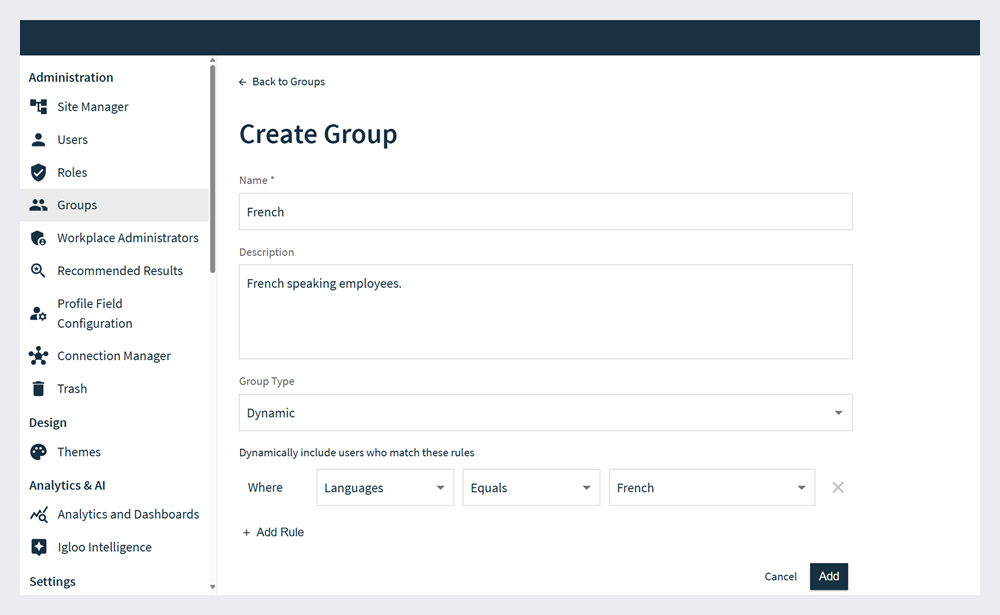Viewport: 1000px width, 615px height.
Task: Click the Profile Field Configuration icon
Action: (x=38, y=313)
